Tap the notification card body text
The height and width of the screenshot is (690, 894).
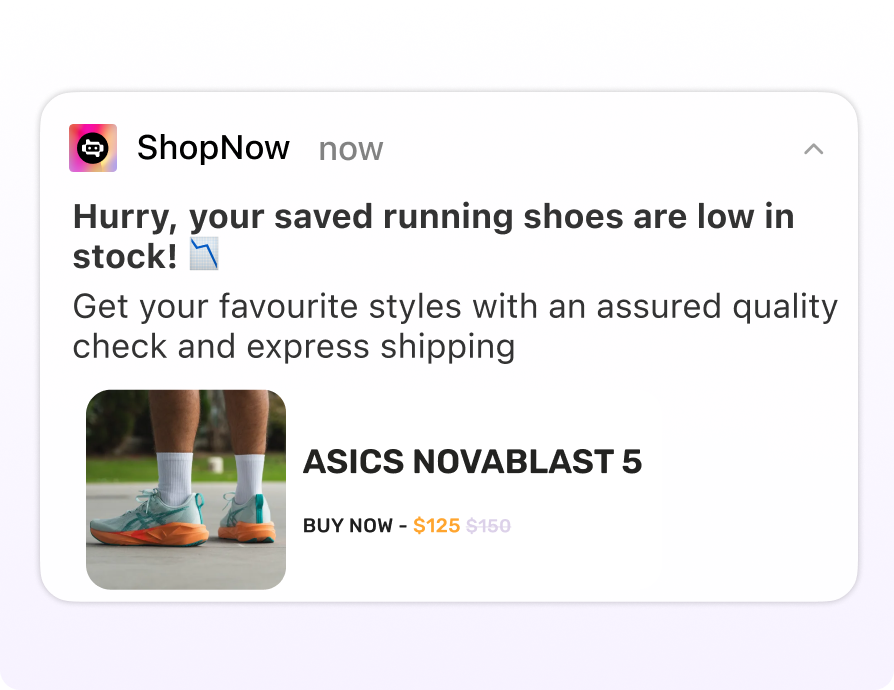(x=454, y=326)
